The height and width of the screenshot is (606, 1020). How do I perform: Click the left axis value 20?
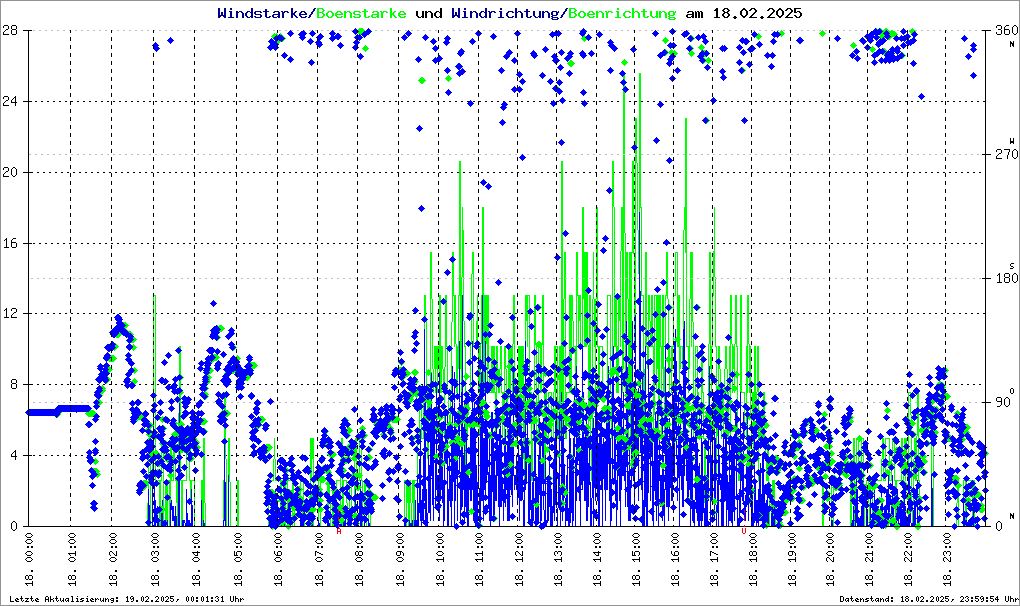click(9, 172)
